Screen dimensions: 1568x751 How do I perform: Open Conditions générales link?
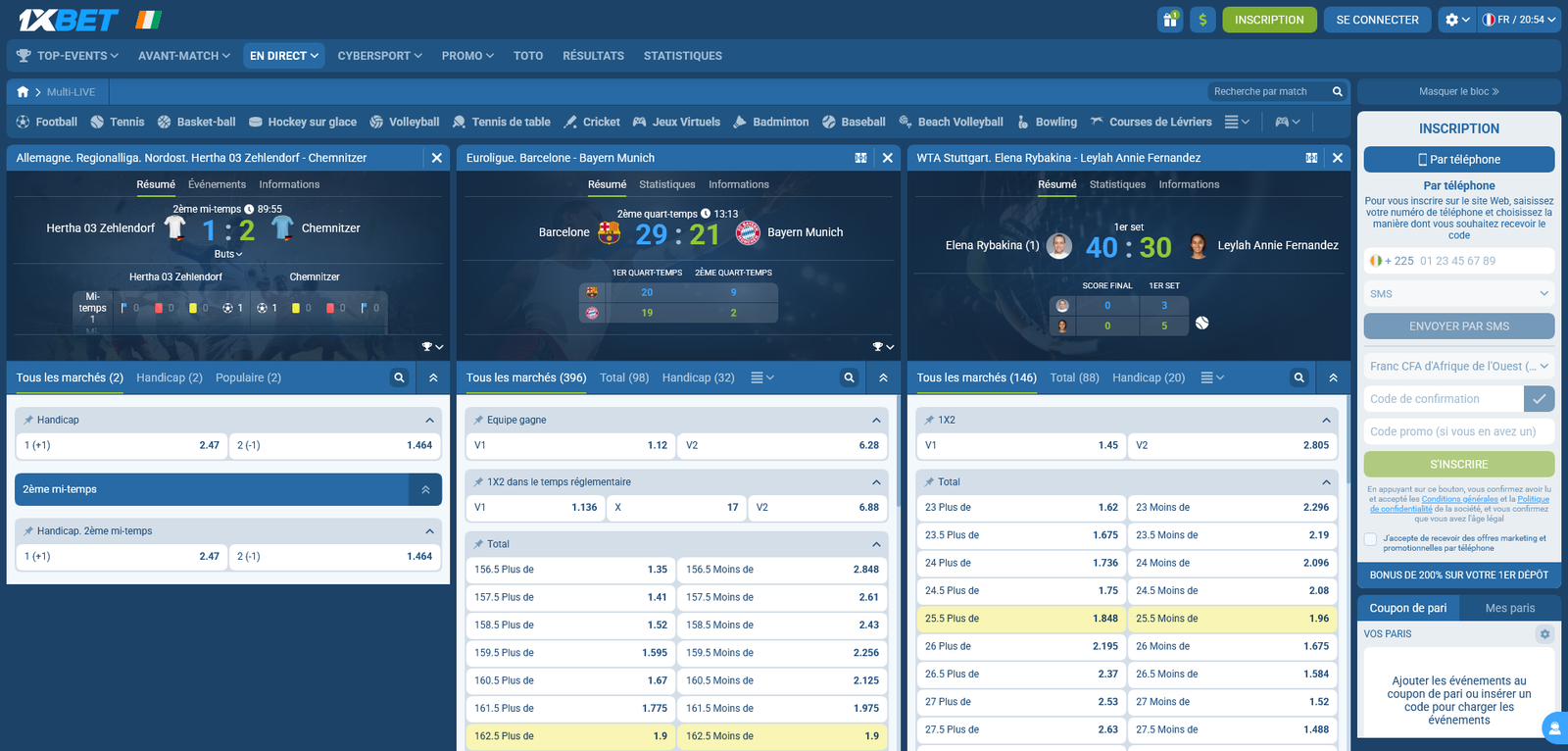[1459, 499]
